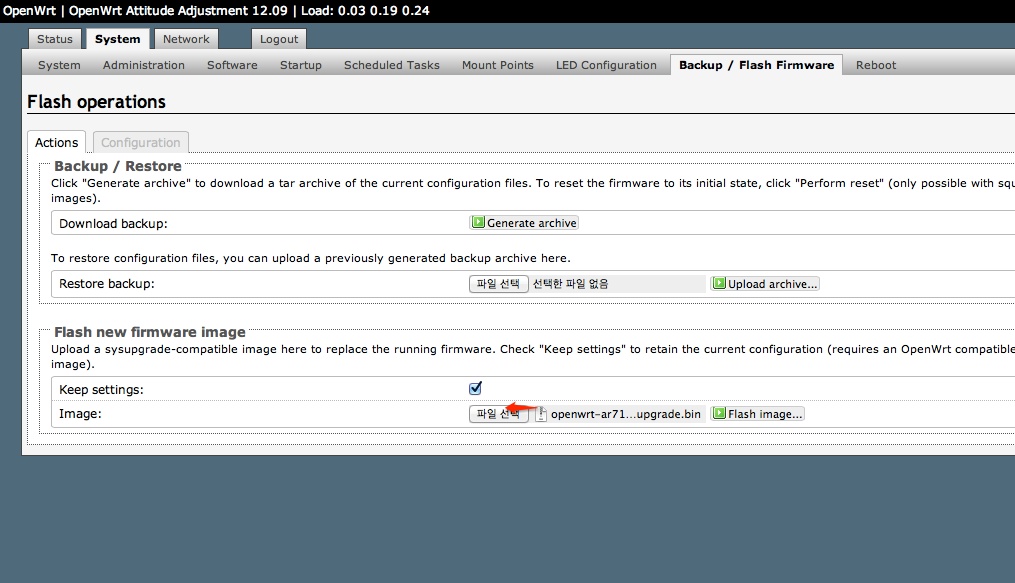Open the Reboot page
1015x583 pixels.
pos(876,65)
